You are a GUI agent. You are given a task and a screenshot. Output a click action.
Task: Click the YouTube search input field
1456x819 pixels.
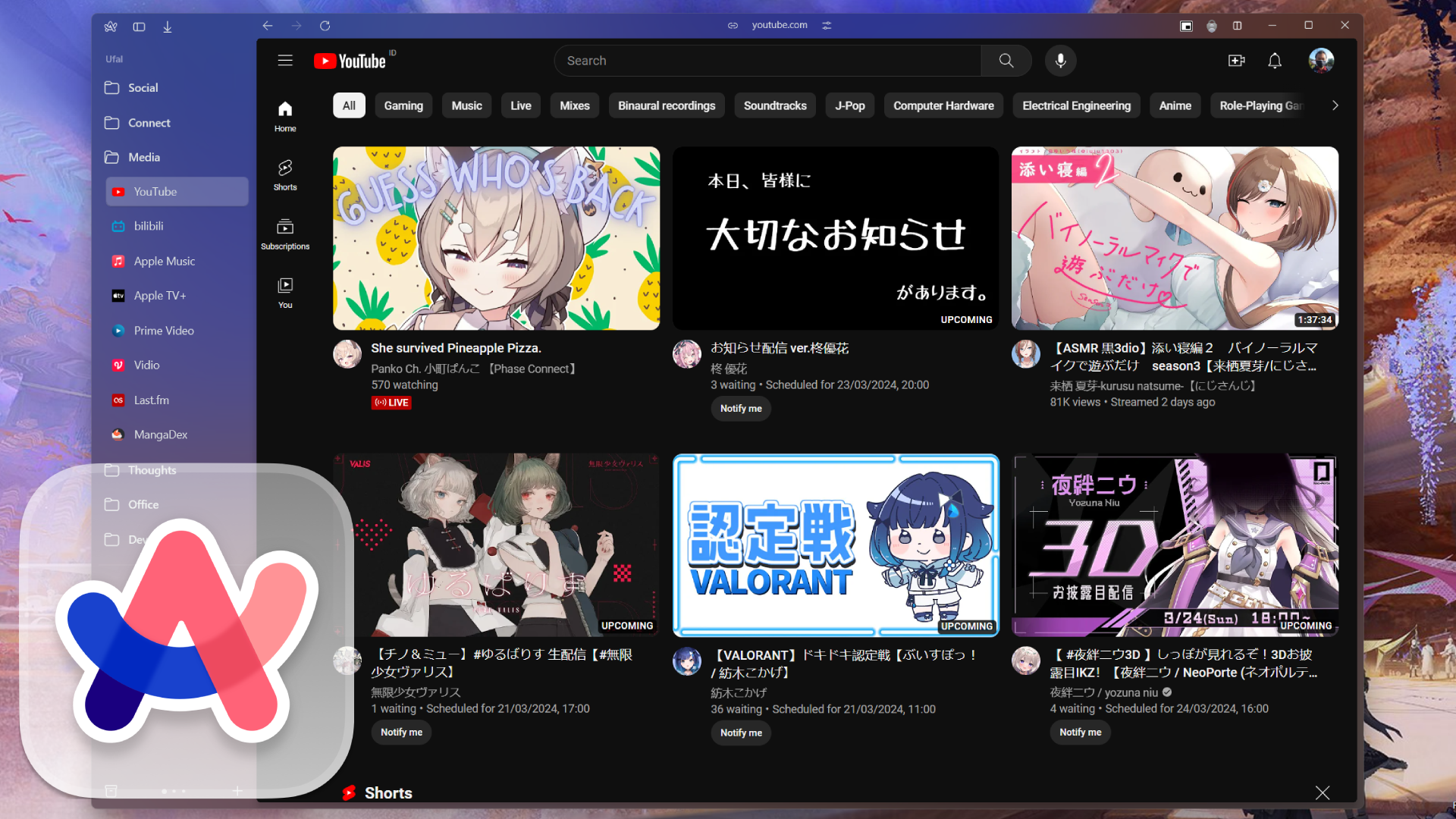click(767, 61)
